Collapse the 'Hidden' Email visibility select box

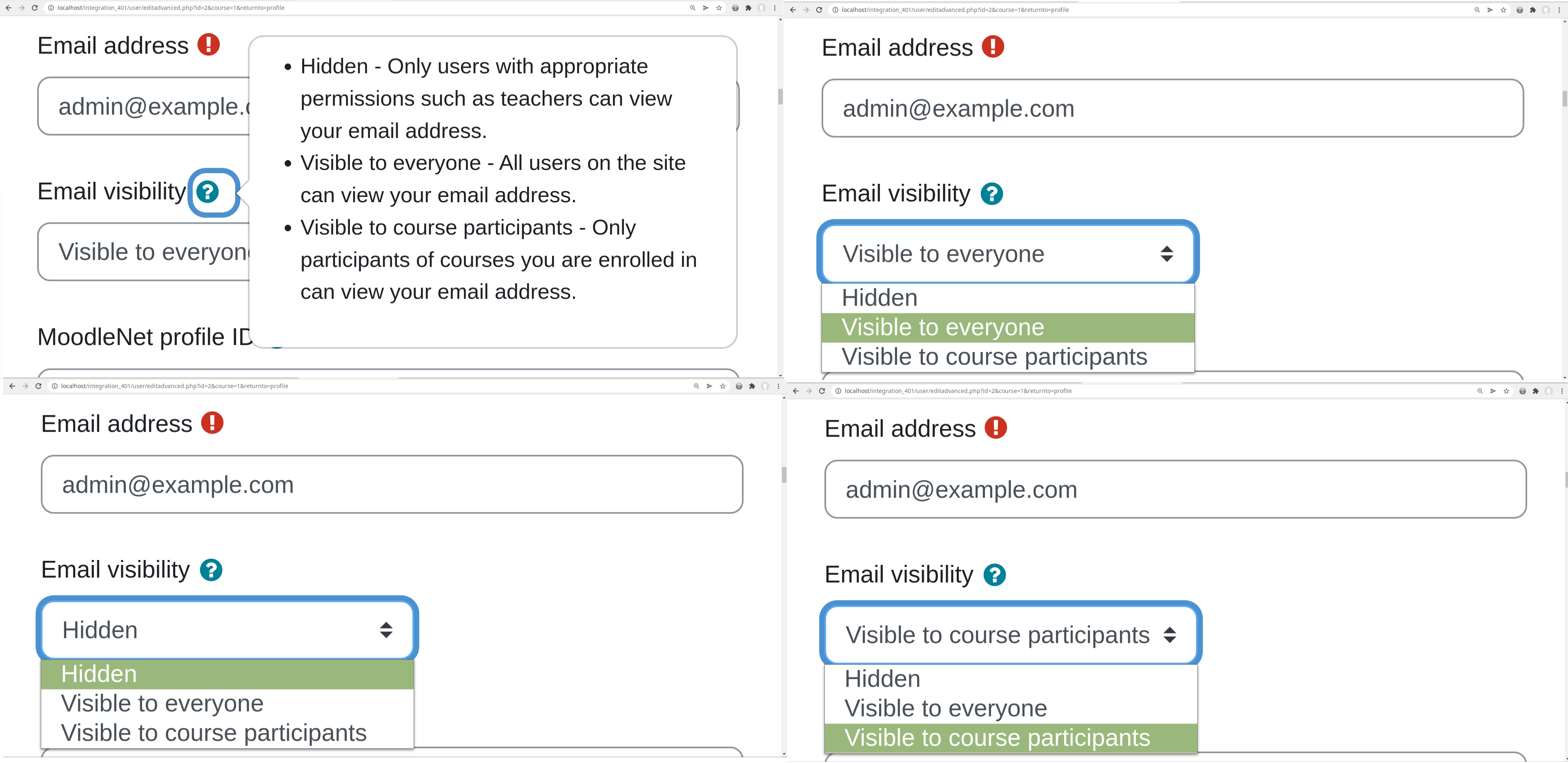[x=228, y=630]
